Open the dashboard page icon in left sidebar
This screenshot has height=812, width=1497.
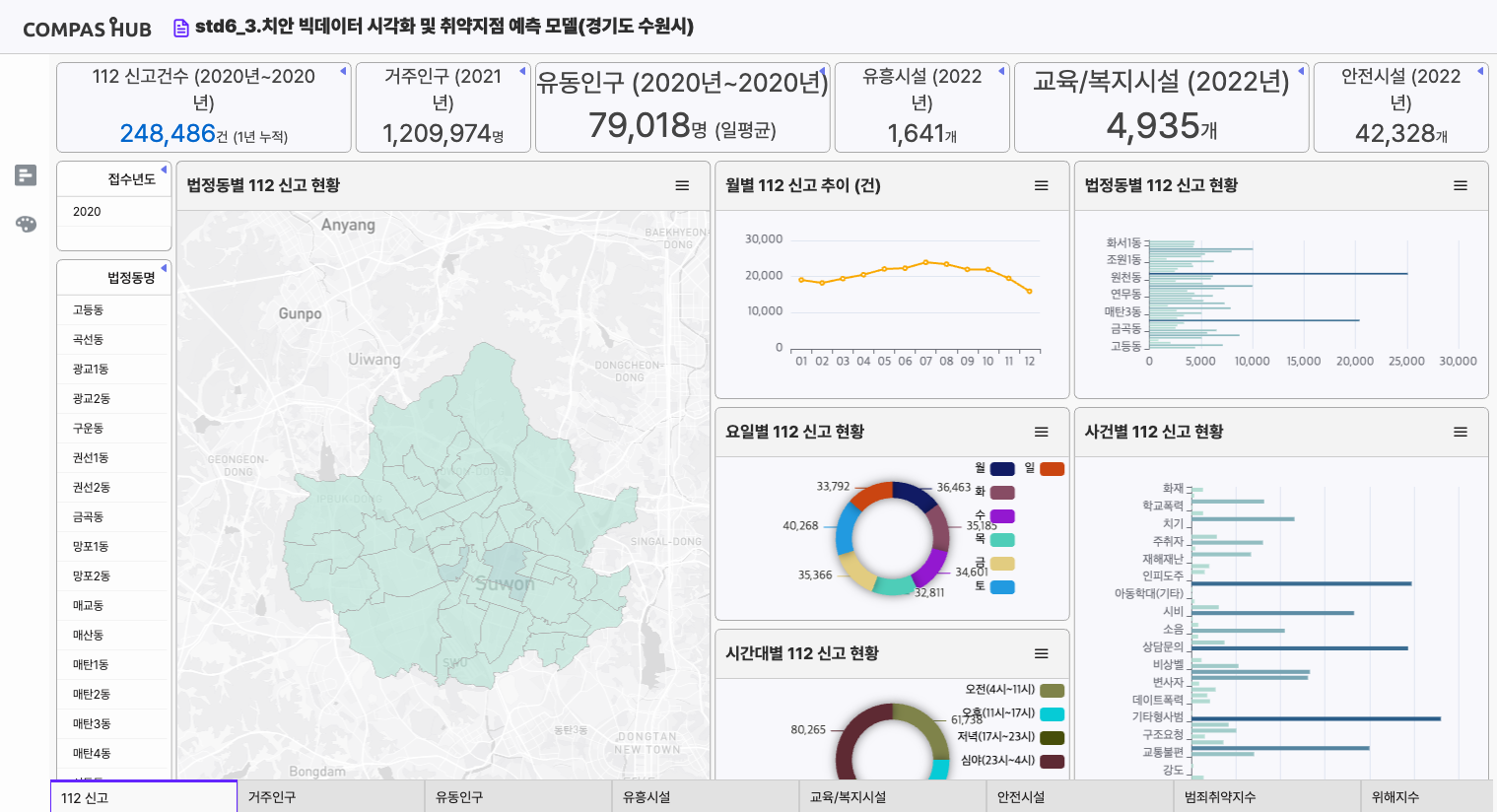pyautogui.click(x=26, y=175)
